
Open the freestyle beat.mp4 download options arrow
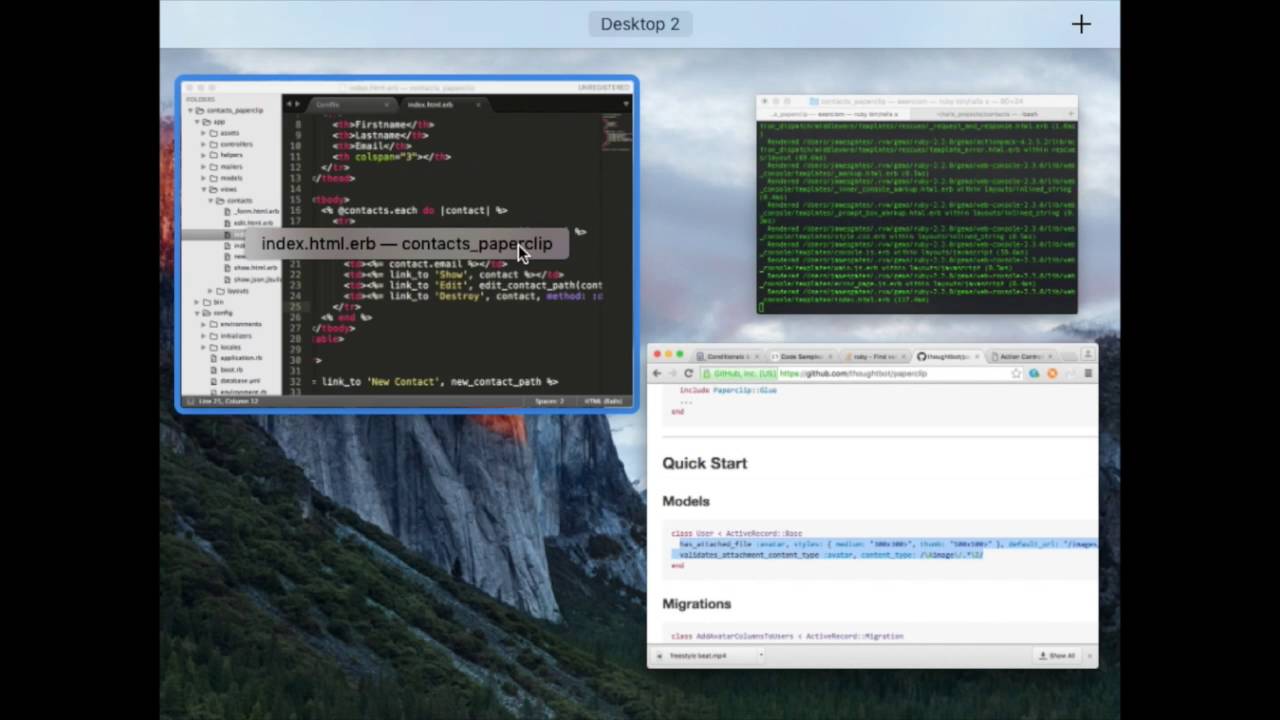761,655
